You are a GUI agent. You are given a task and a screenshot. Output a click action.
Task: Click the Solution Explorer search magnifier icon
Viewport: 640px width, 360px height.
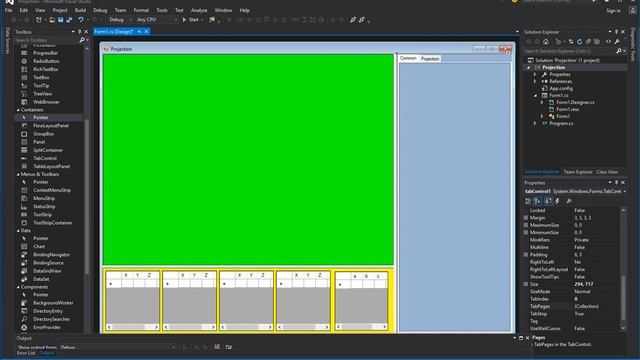point(619,51)
